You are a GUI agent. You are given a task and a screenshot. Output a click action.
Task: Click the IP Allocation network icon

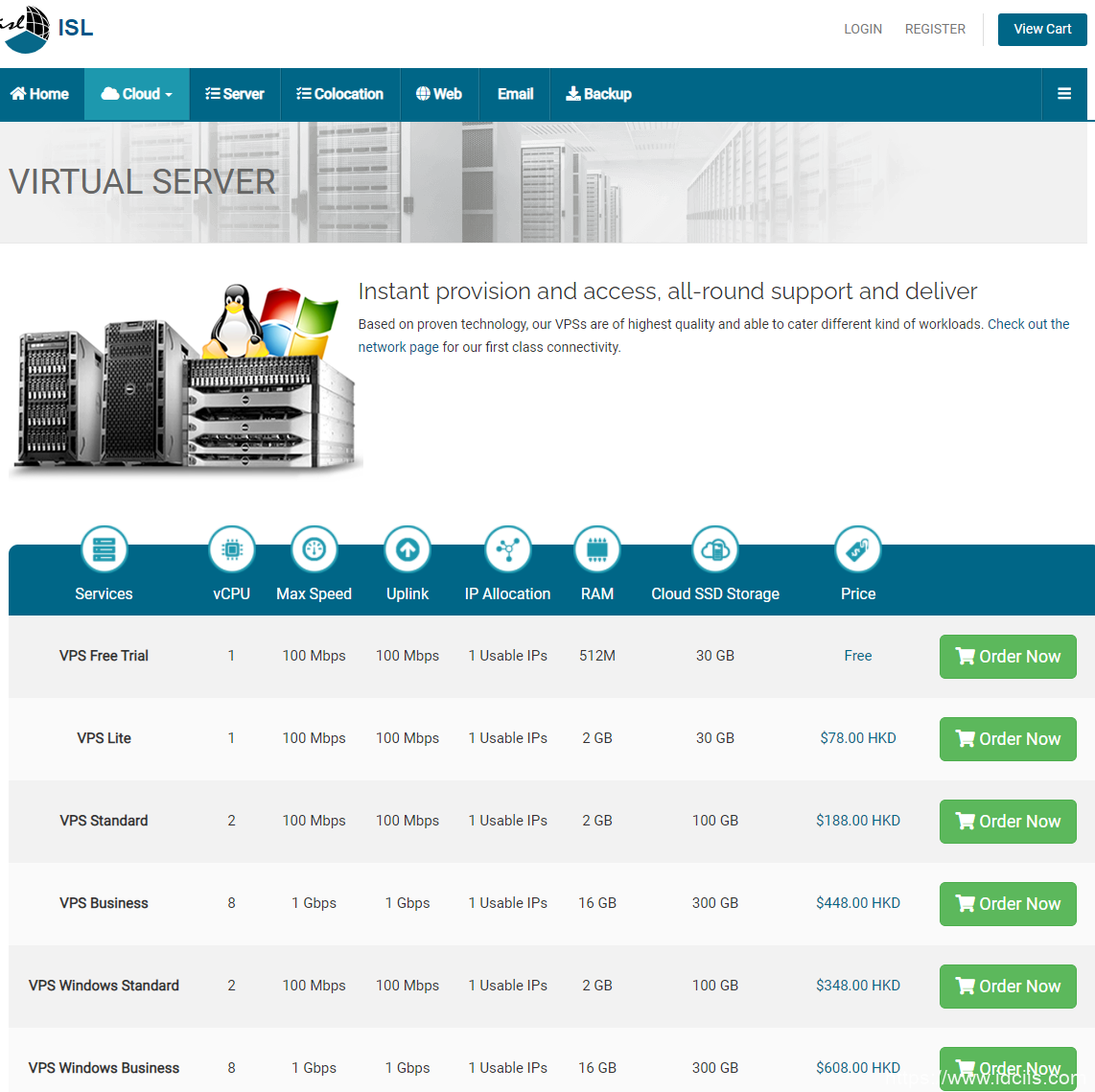coord(507,549)
